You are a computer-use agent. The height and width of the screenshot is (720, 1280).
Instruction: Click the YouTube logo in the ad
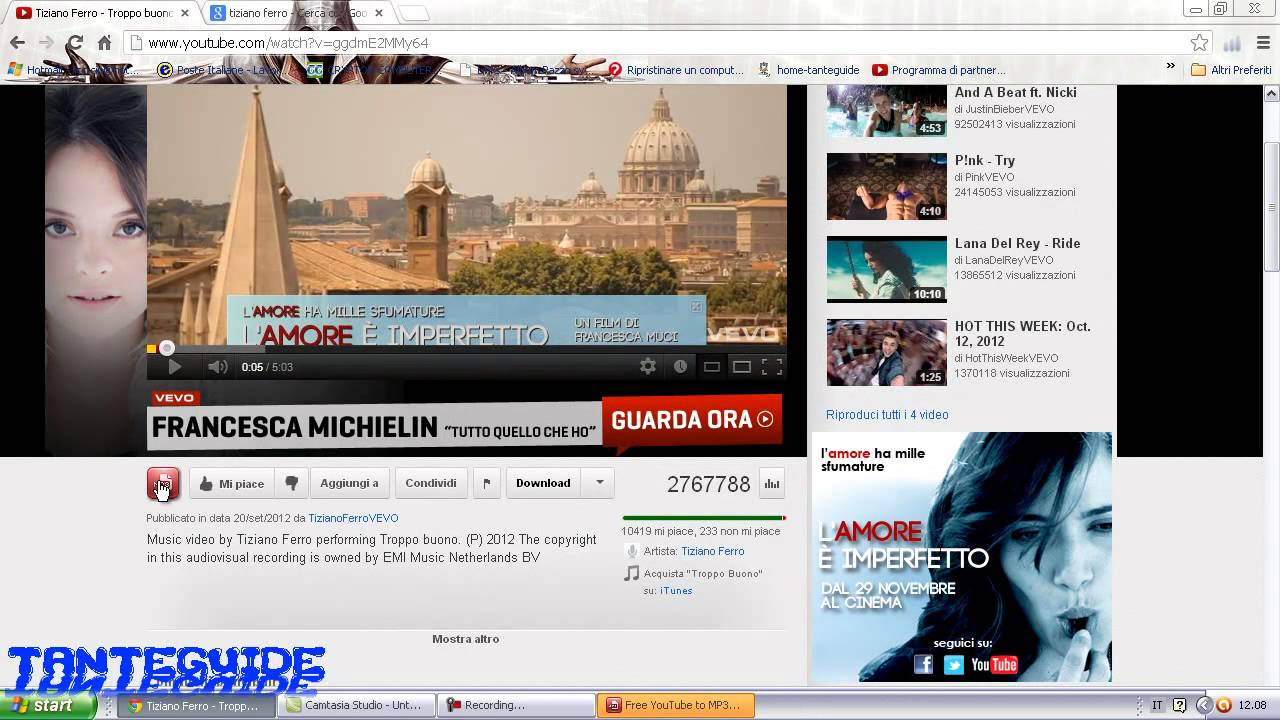tap(994, 665)
